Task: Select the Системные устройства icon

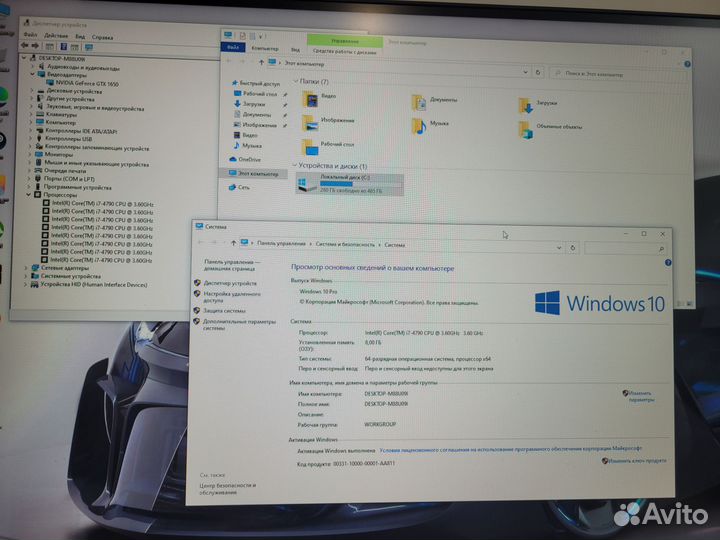Action: tap(35, 276)
